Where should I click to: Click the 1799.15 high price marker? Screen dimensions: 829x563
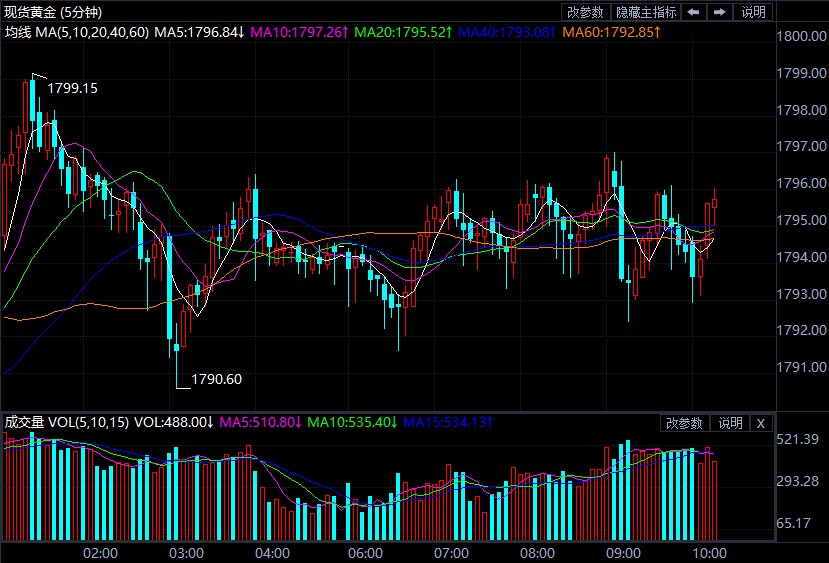[73, 88]
